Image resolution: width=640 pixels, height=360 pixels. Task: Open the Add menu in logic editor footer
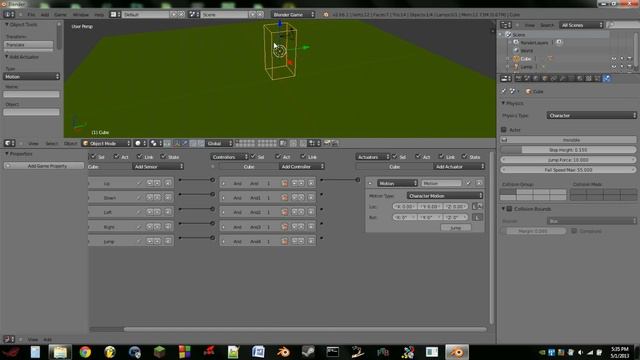(47, 339)
